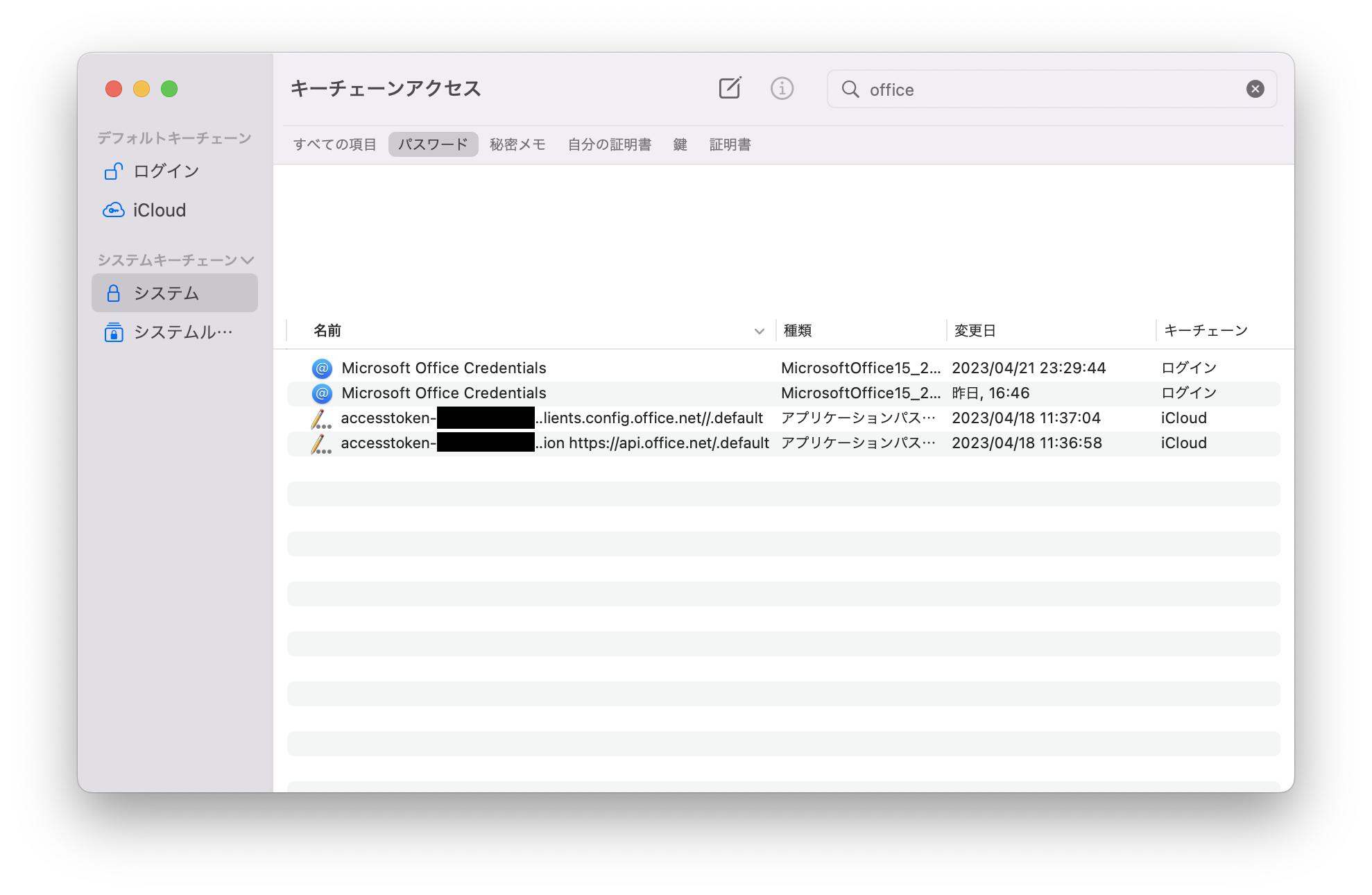
Task: Select Microsoft Office Credentials dated 2023/04/21
Action: (x=784, y=368)
